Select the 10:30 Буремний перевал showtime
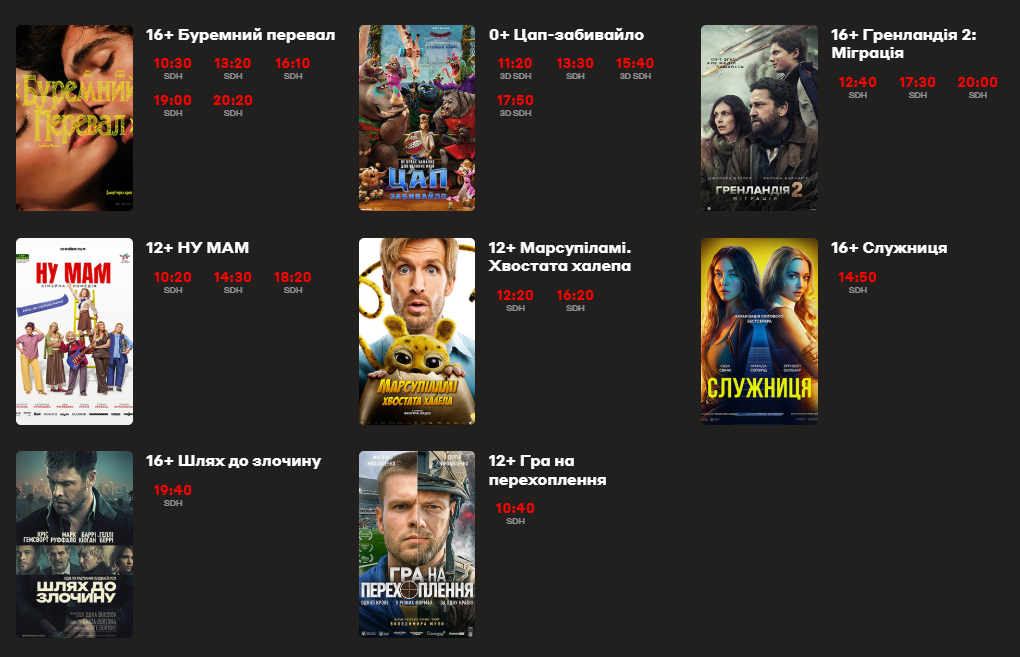 point(172,68)
